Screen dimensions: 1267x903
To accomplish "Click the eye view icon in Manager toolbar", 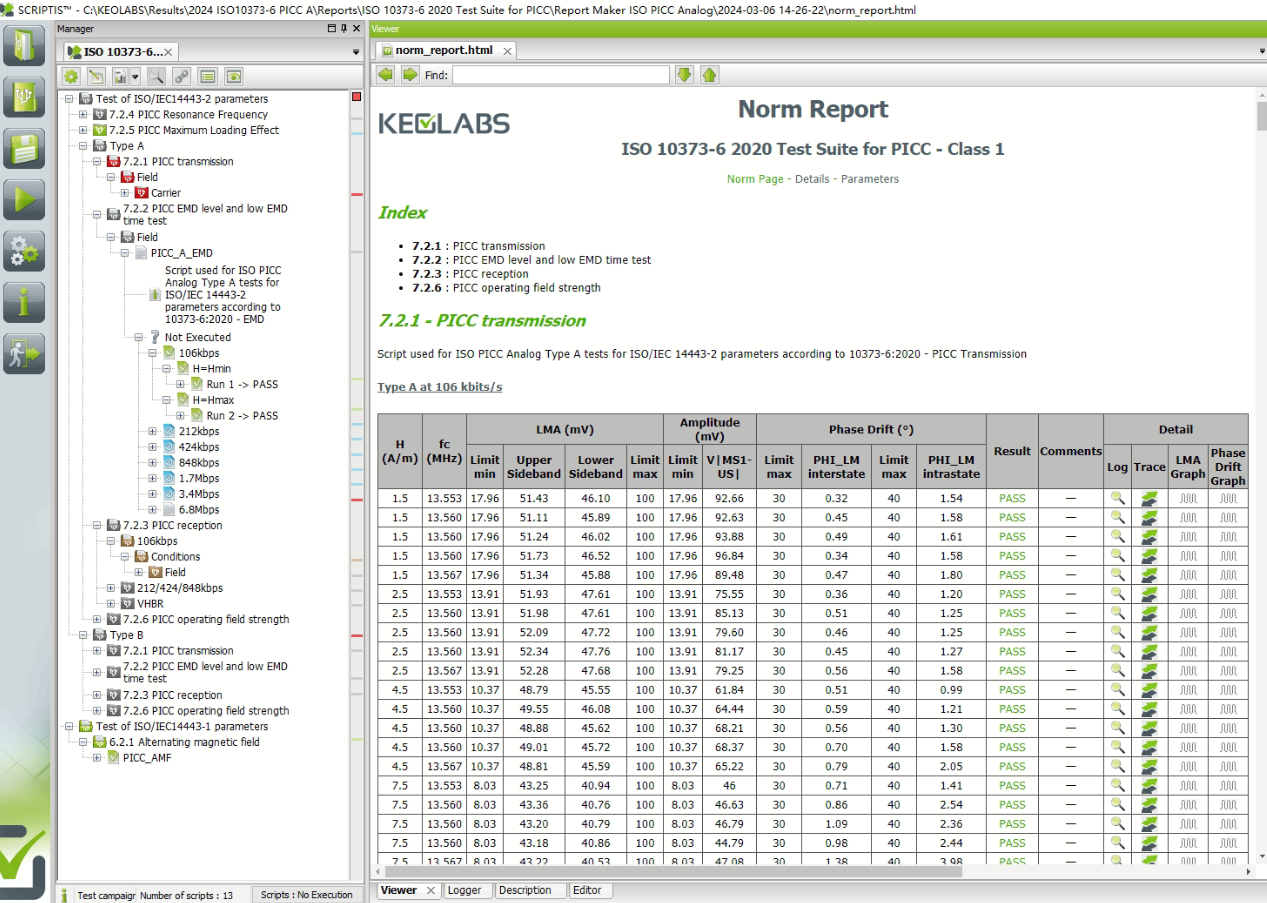I will [233, 76].
